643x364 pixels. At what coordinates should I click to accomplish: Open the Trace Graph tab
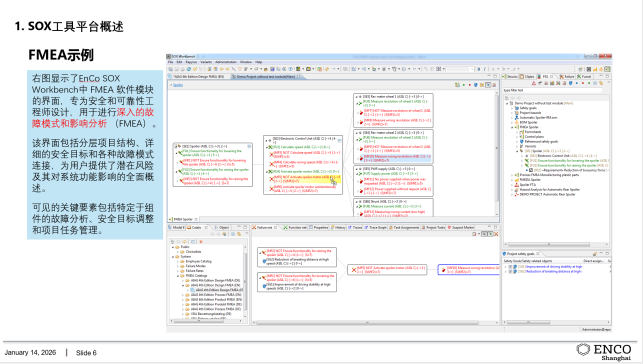click(x=376, y=227)
